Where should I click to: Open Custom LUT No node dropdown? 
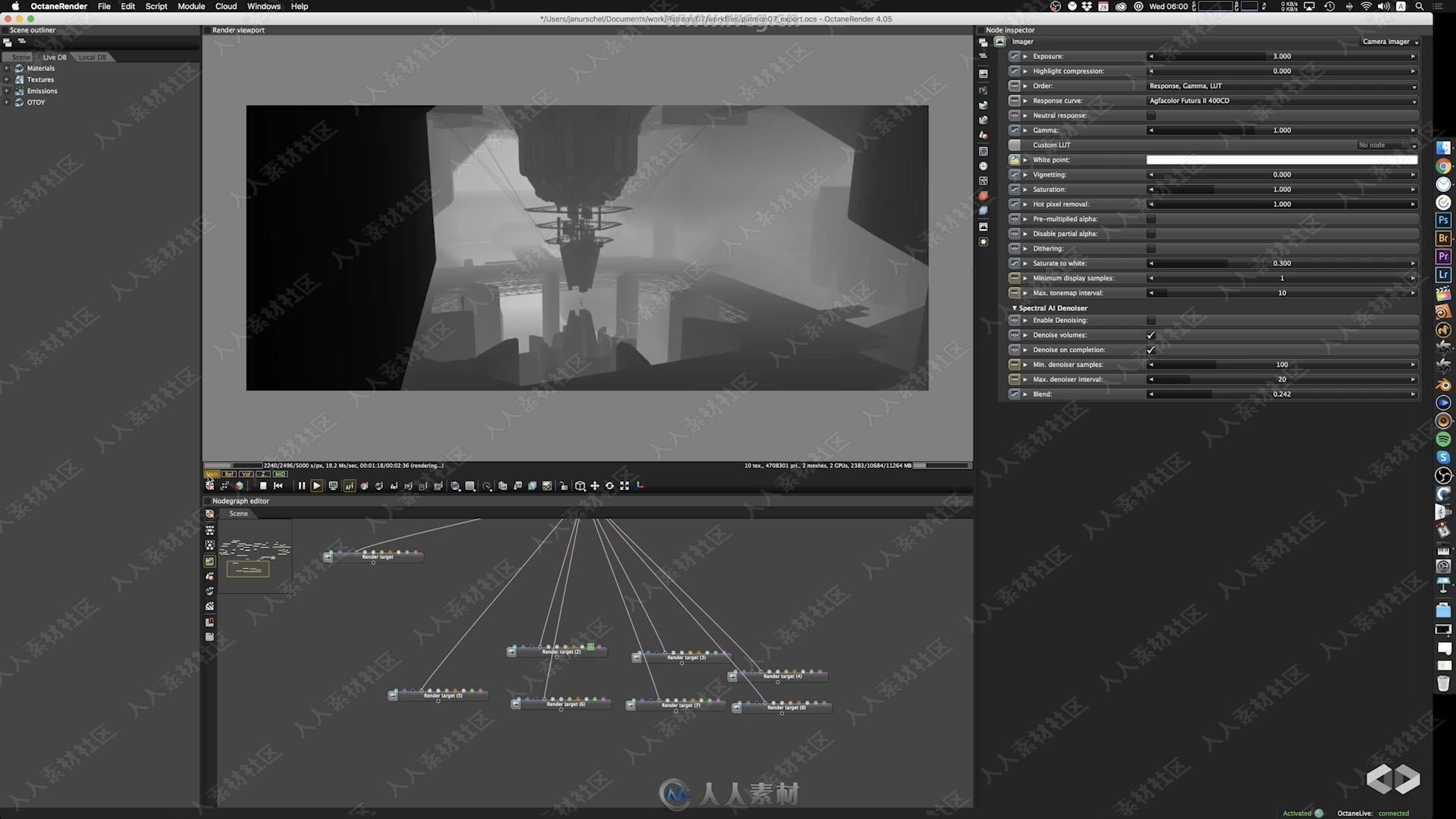[x=1387, y=145]
